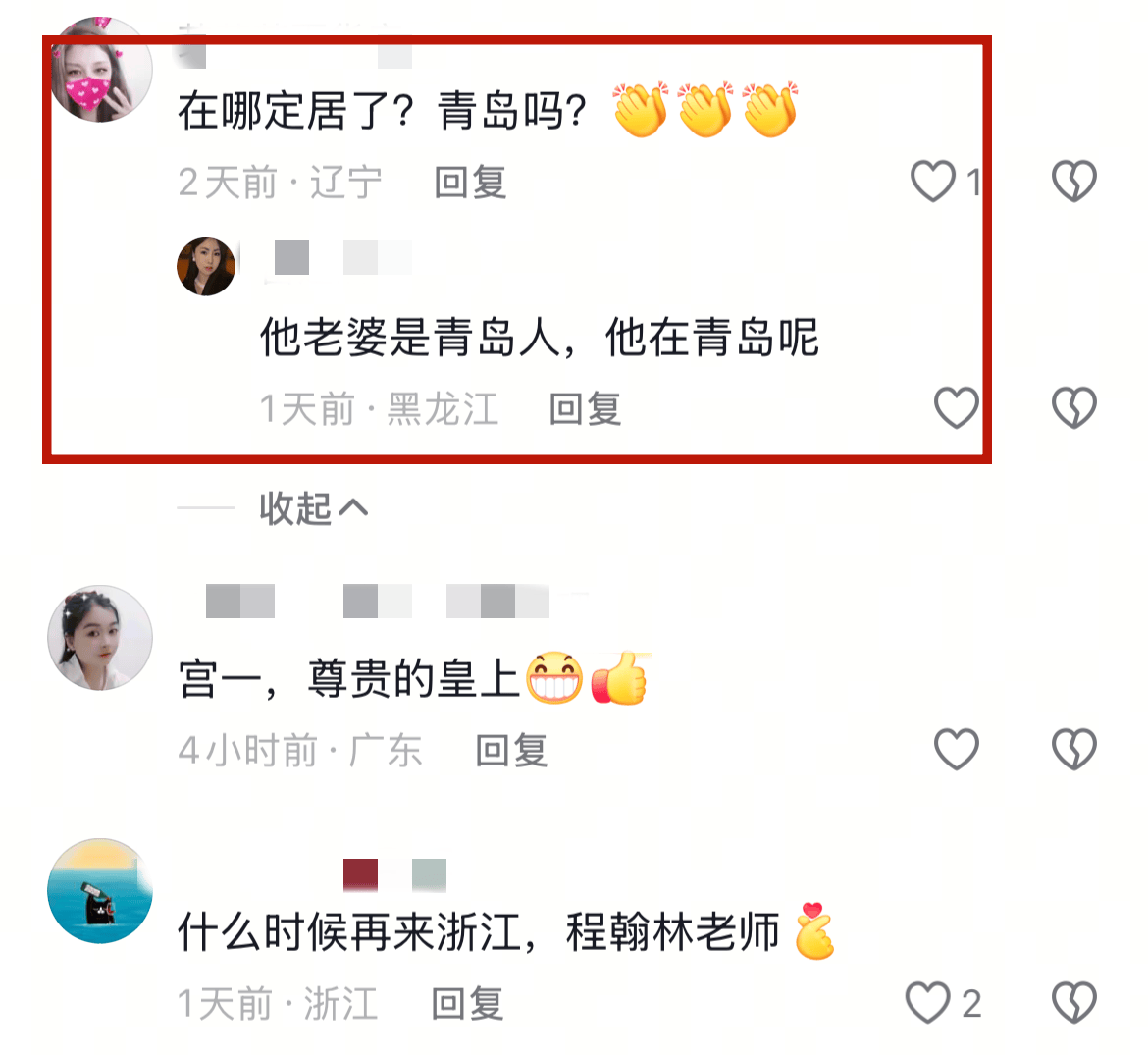Open comment text 他老婆是青岛人，他在青岛呢
Viewport: 1148px width, 1055px height.
point(539,338)
